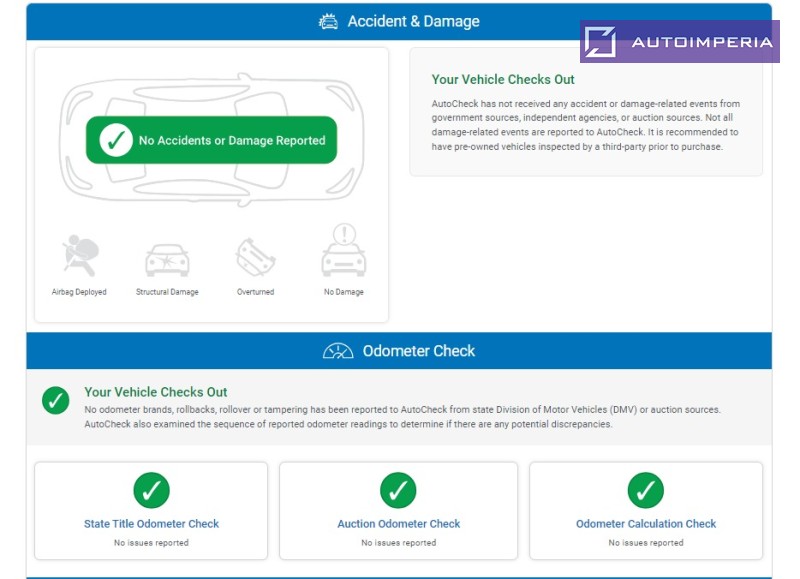Click the green checkmark beside odometer summary
This screenshot has width=800, height=579.
(56, 400)
